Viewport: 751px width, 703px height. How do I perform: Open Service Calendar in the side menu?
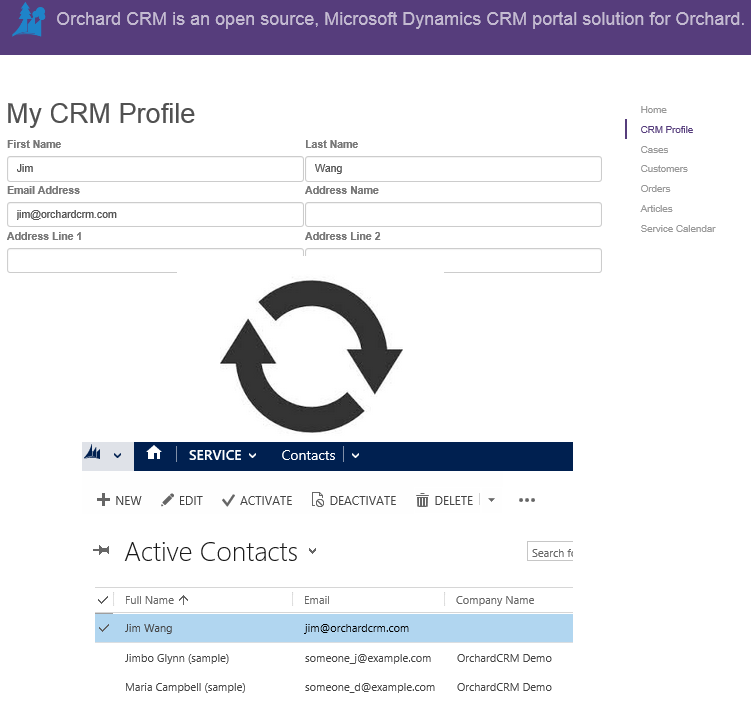tap(678, 229)
